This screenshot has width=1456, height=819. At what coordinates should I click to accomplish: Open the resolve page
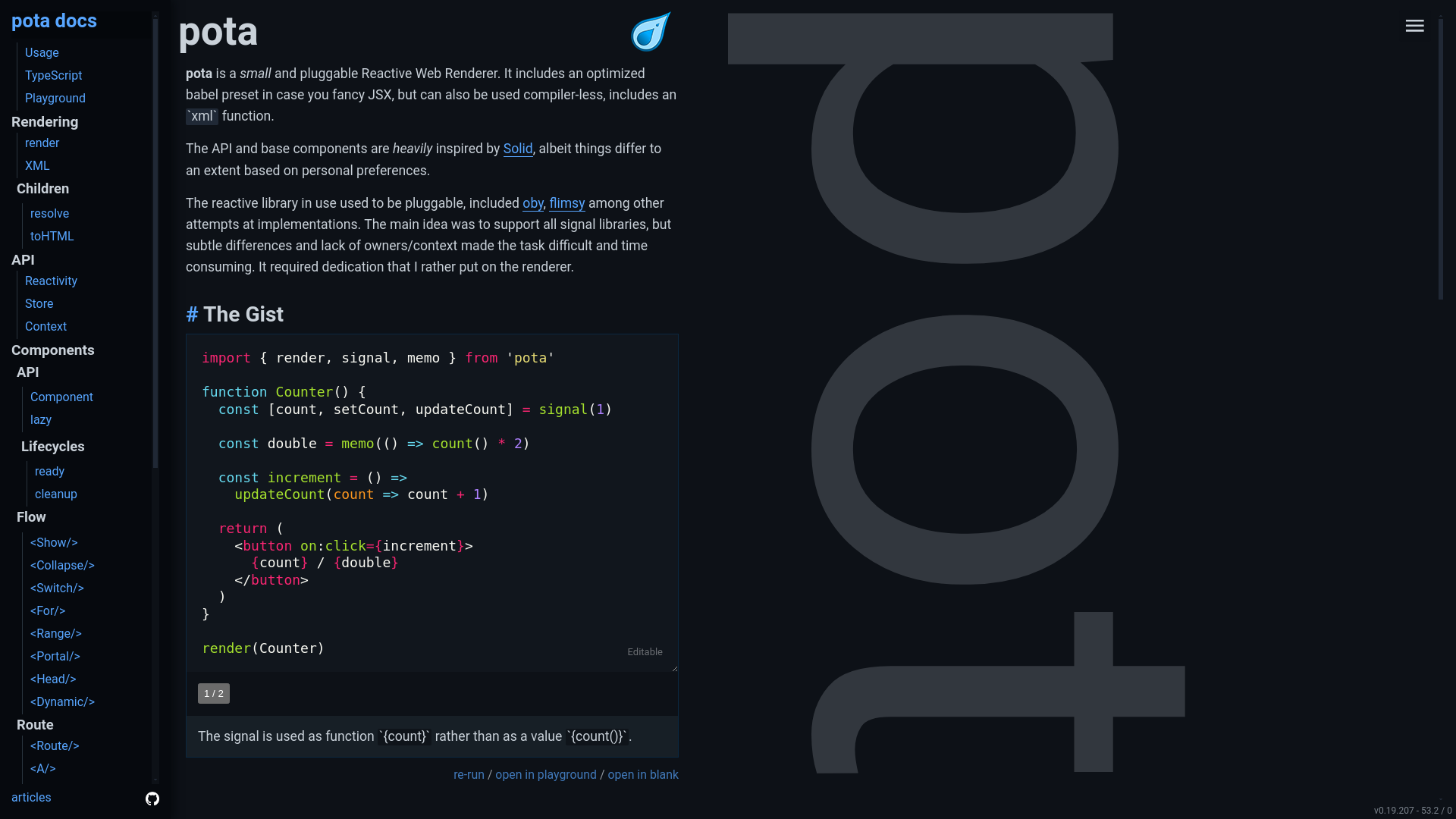tap(49, 213)
